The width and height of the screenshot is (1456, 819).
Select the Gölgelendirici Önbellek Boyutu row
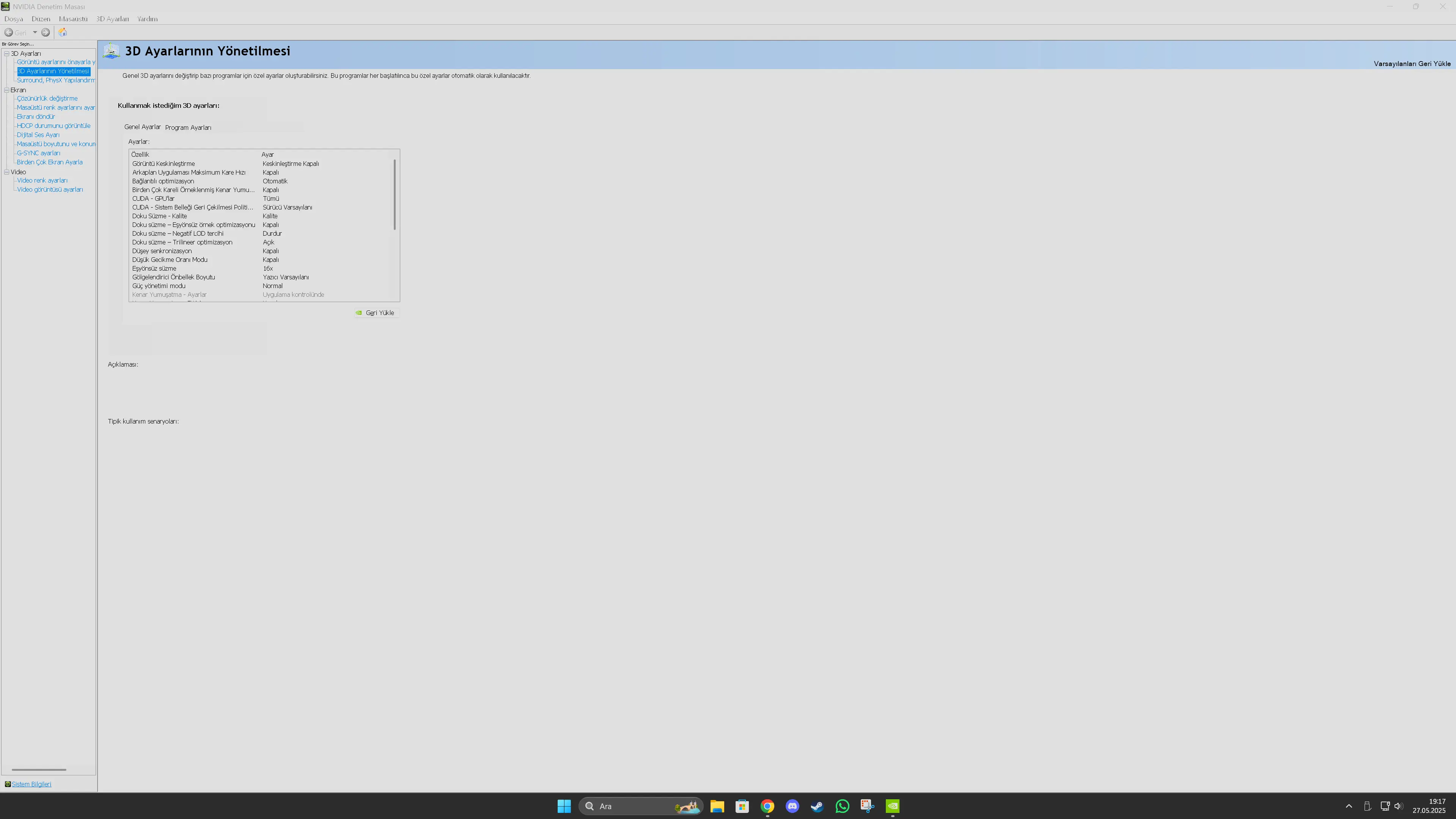260,277
